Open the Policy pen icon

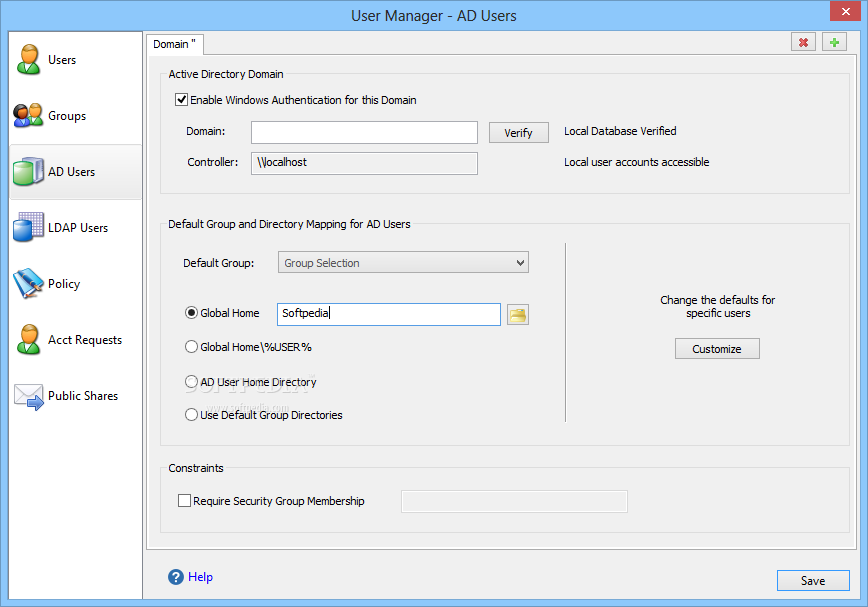point(28,283)
